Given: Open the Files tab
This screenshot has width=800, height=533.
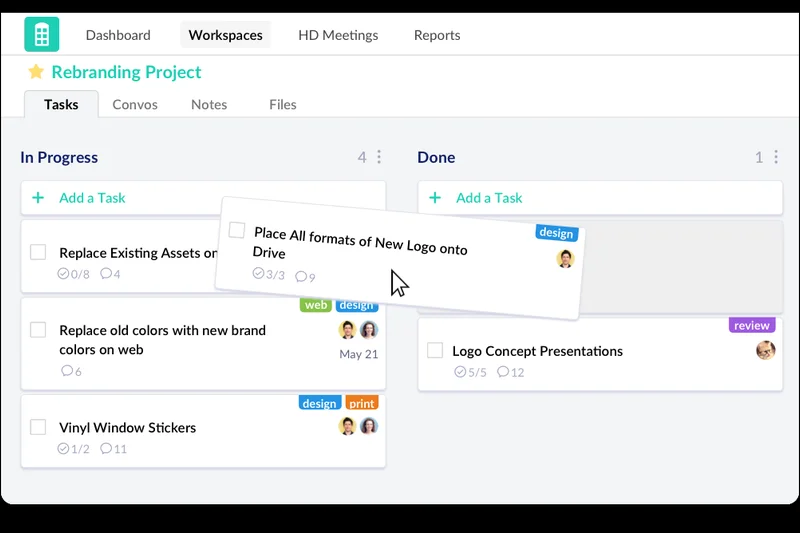Looking at the screenshot, I should 282,104.
